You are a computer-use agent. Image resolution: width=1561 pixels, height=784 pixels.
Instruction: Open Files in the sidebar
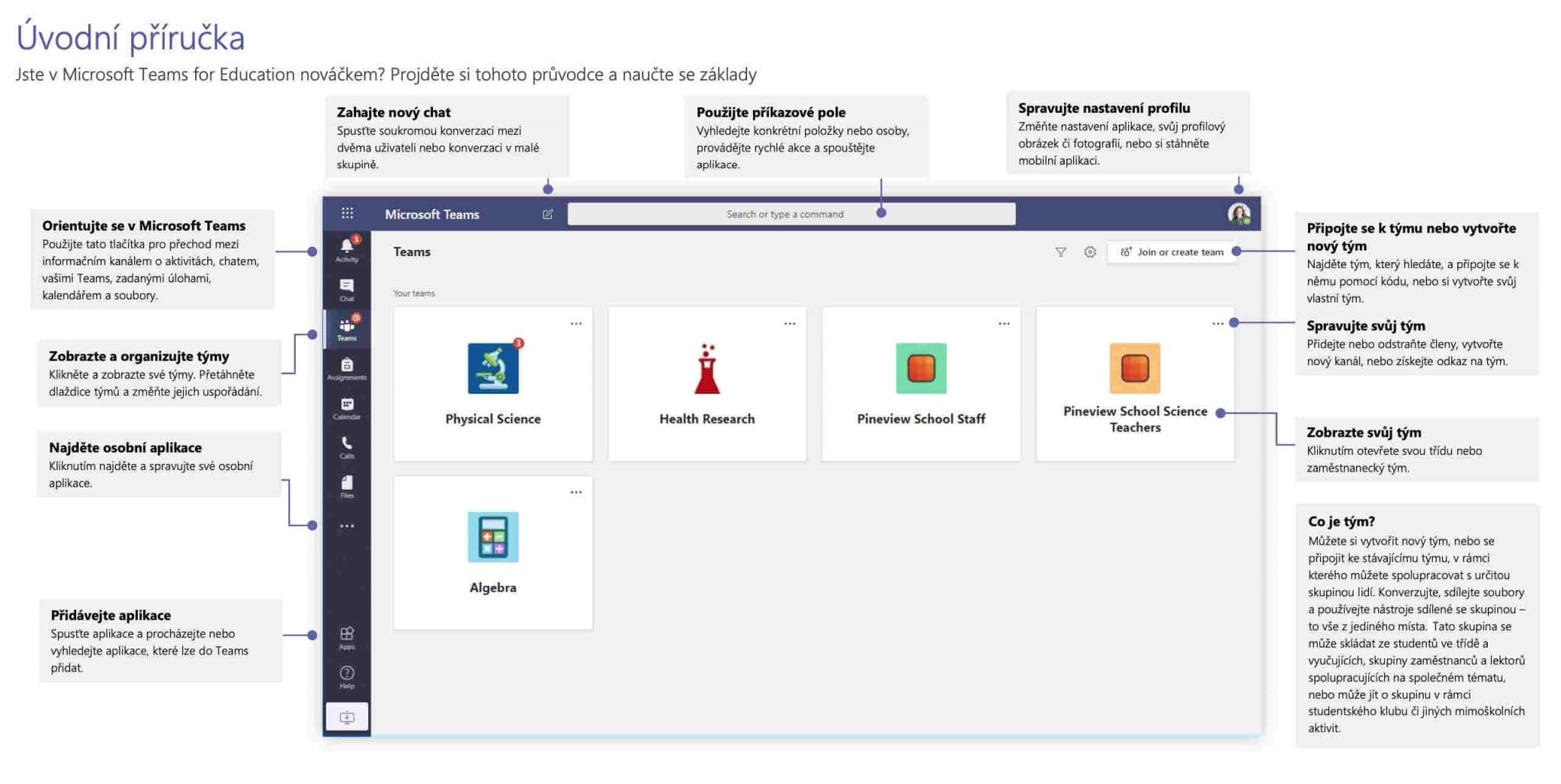coord(347,487)
